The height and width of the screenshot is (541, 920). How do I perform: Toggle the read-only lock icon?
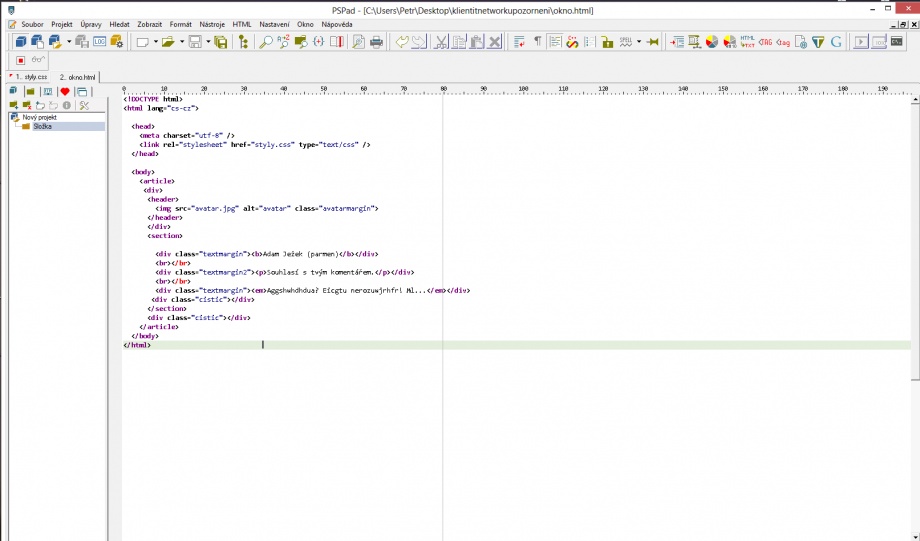(x=607, y=42)
